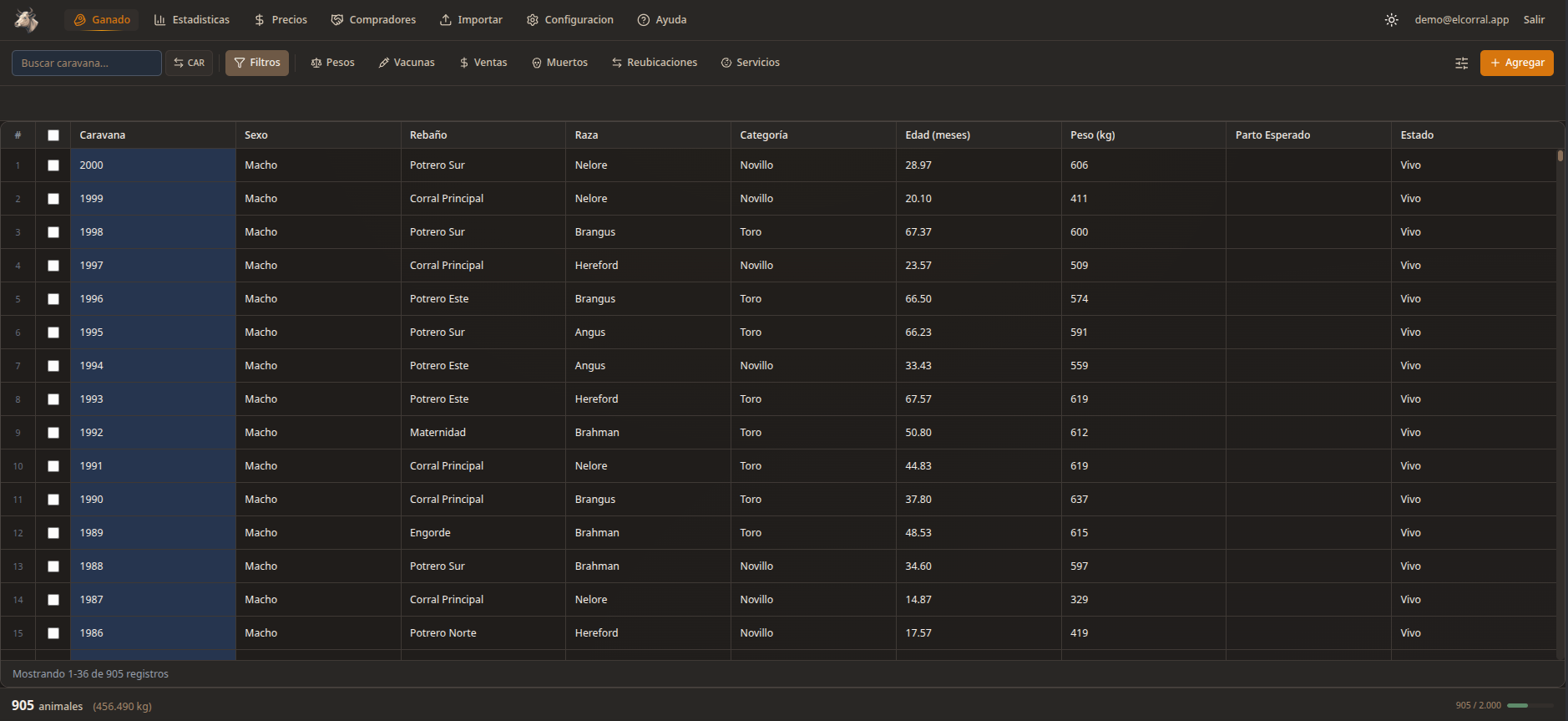Viewport: 1568px width, 721px height.
Task: Switch to the Estadisticas tab
Action: point(192,20)
